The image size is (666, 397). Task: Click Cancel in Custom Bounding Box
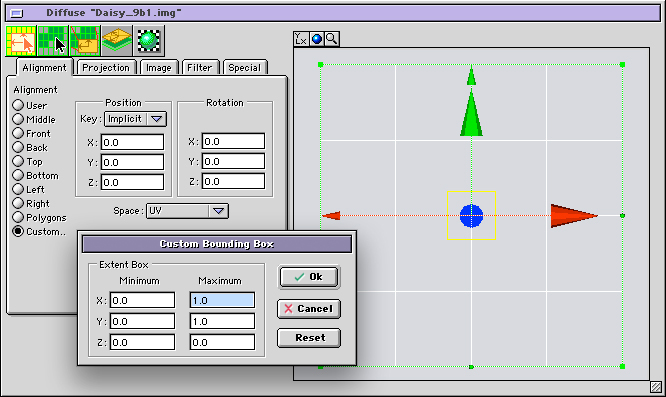coord(309,309)
